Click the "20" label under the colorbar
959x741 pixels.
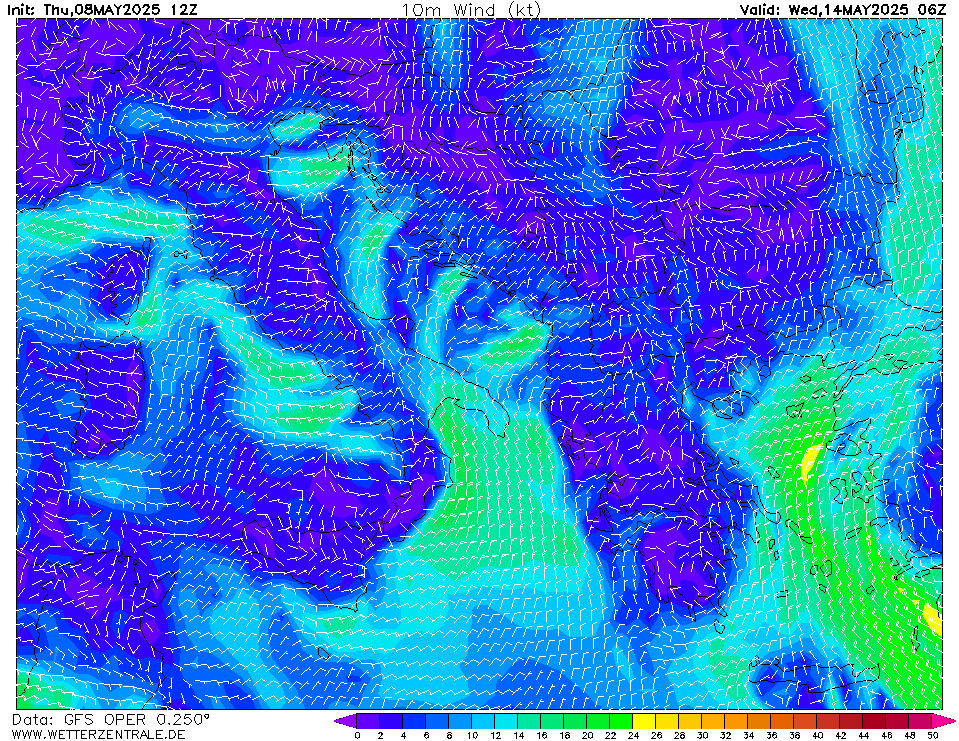pyautogui.click(x=587, y=735)
